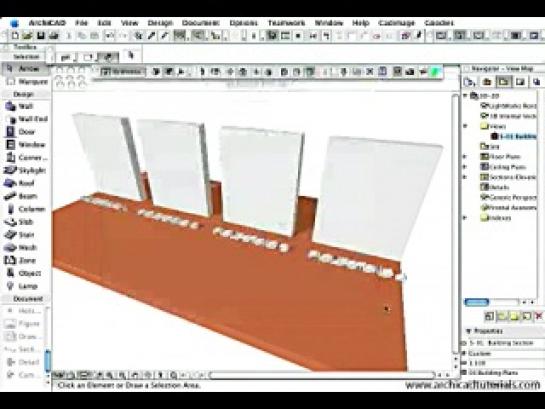Collapse the Views folder in Navigator
This screenshot has height=409, width=545.
[465, 126]
